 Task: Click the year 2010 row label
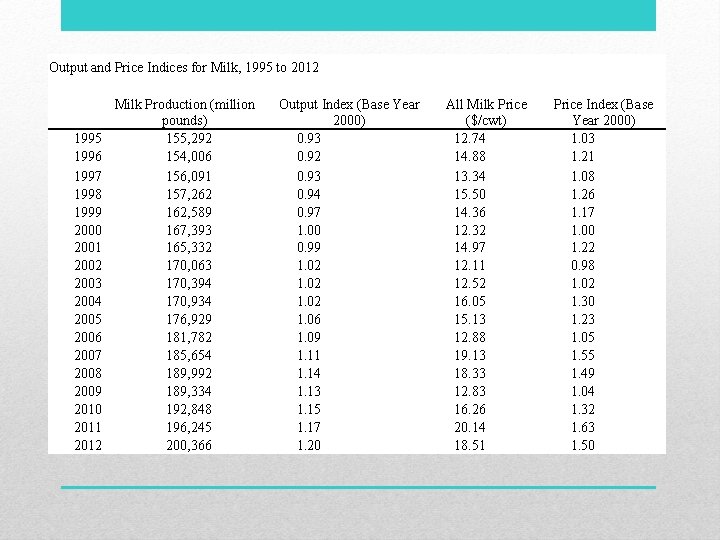(88, 408)
